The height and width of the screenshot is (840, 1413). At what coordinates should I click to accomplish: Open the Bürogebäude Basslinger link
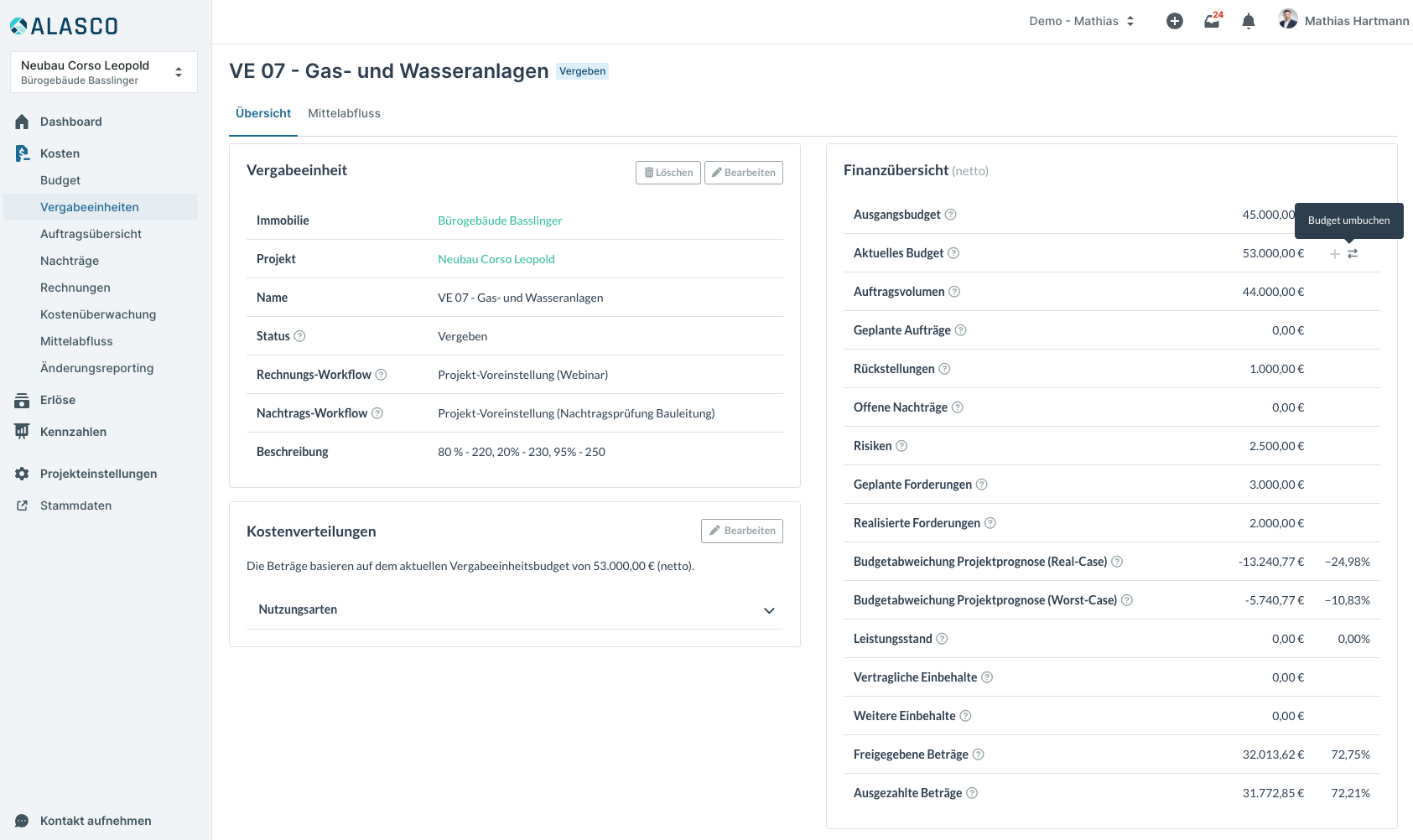click(x=500, y=220)
